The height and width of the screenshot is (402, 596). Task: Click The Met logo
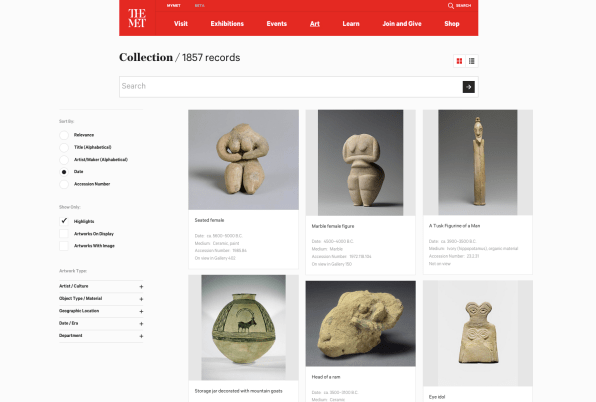point(137,18)
